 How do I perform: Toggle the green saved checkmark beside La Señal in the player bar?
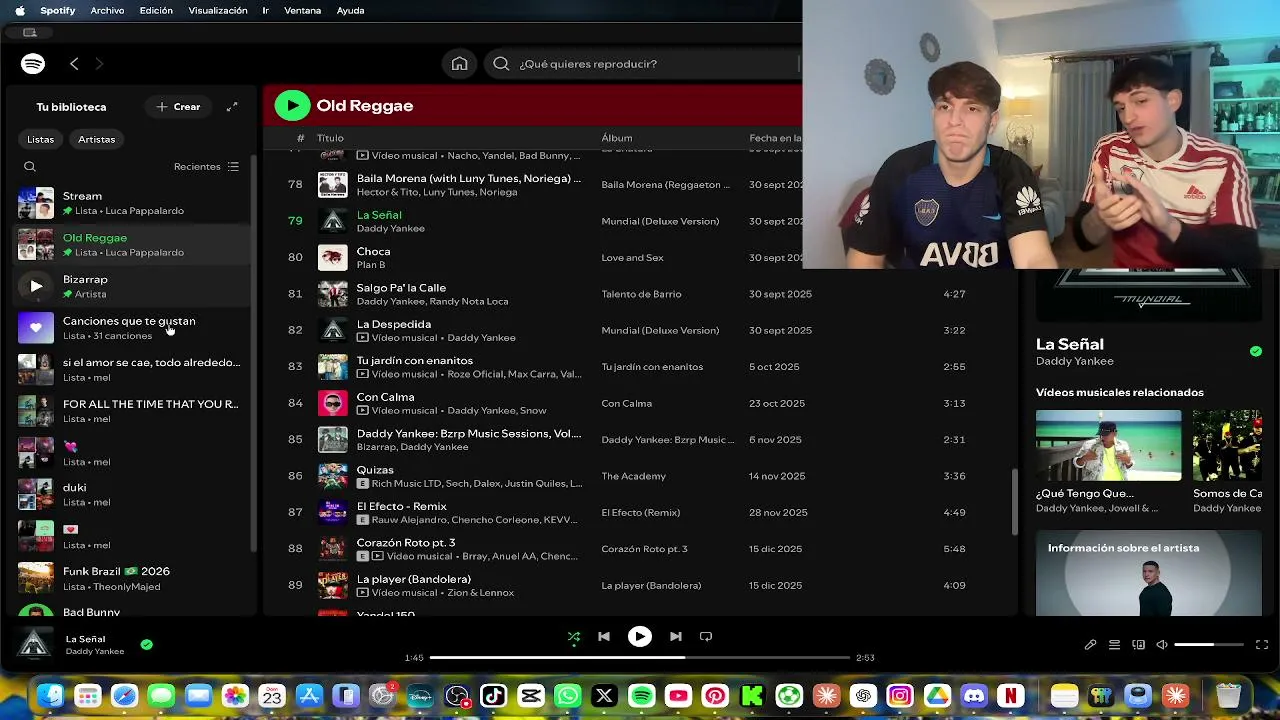[x=147, y=645]
